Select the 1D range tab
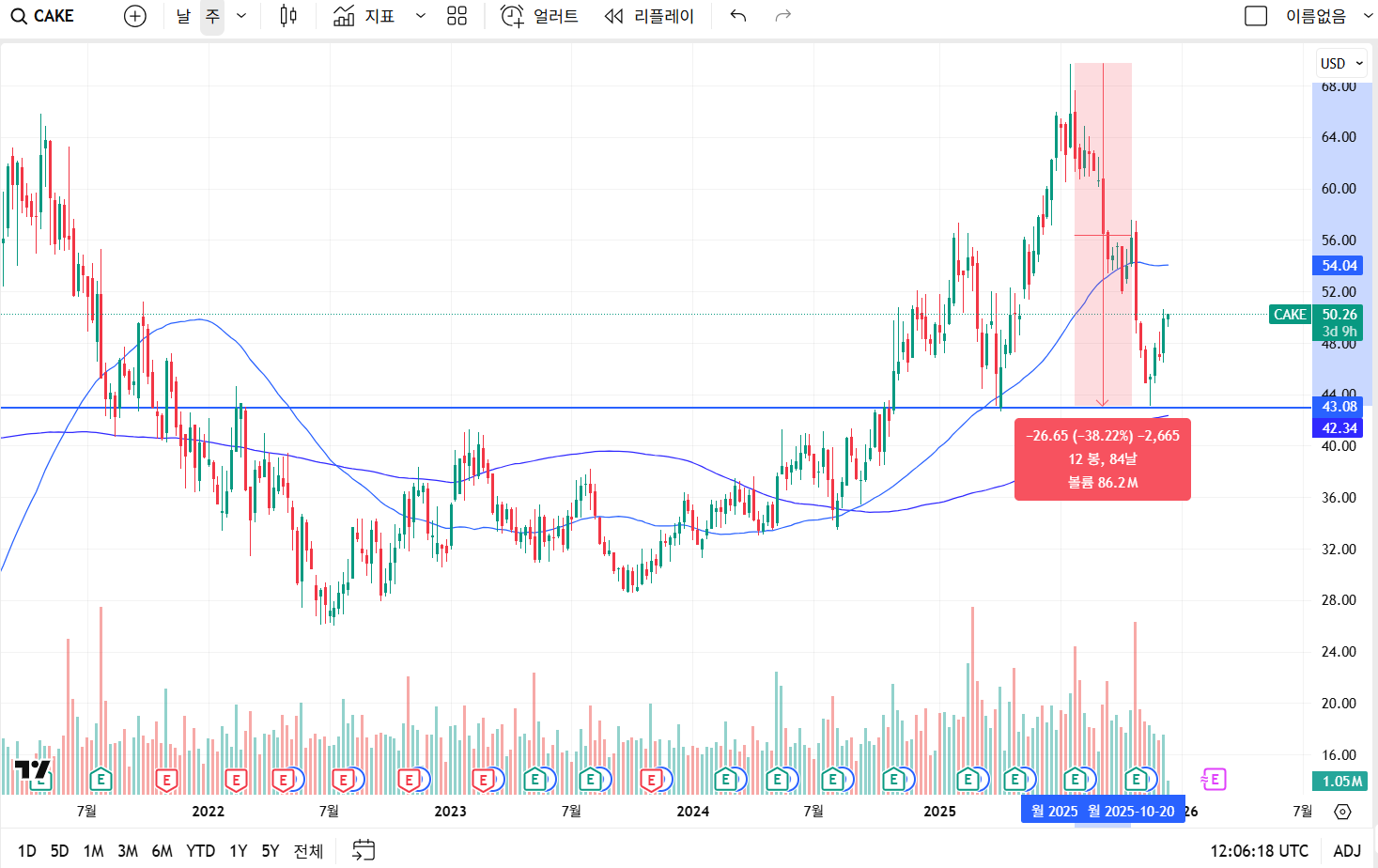 pyautogui.click(x=27, y=850)
